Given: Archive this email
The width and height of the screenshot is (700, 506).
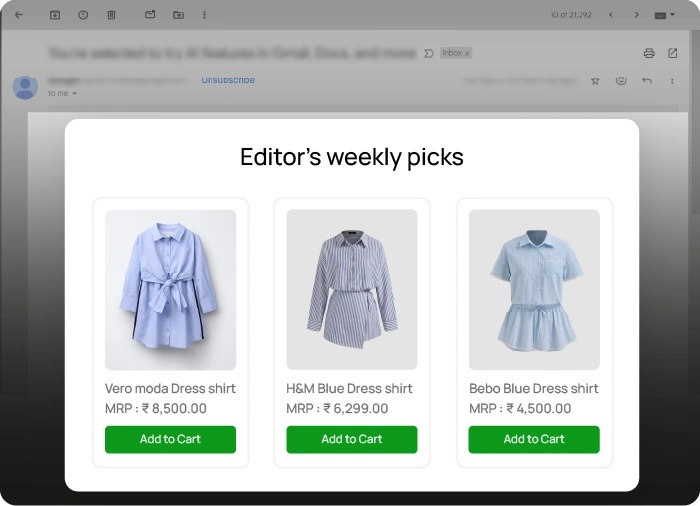Looking at the screenshot, I should [x=55, y=15].
